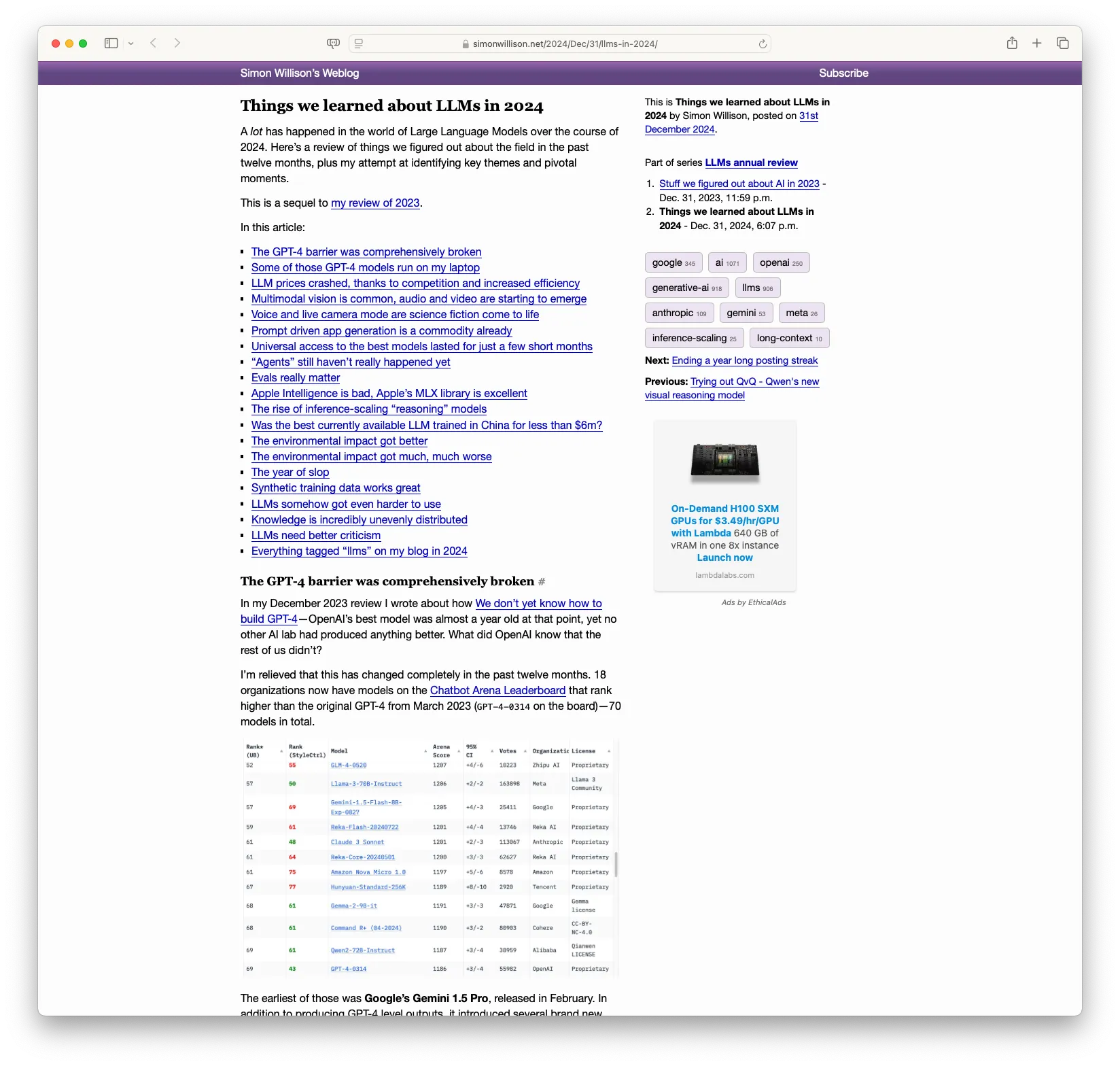1120x1066 pixels.
Task: Go back with the left chevron
Action: [154, 44]
